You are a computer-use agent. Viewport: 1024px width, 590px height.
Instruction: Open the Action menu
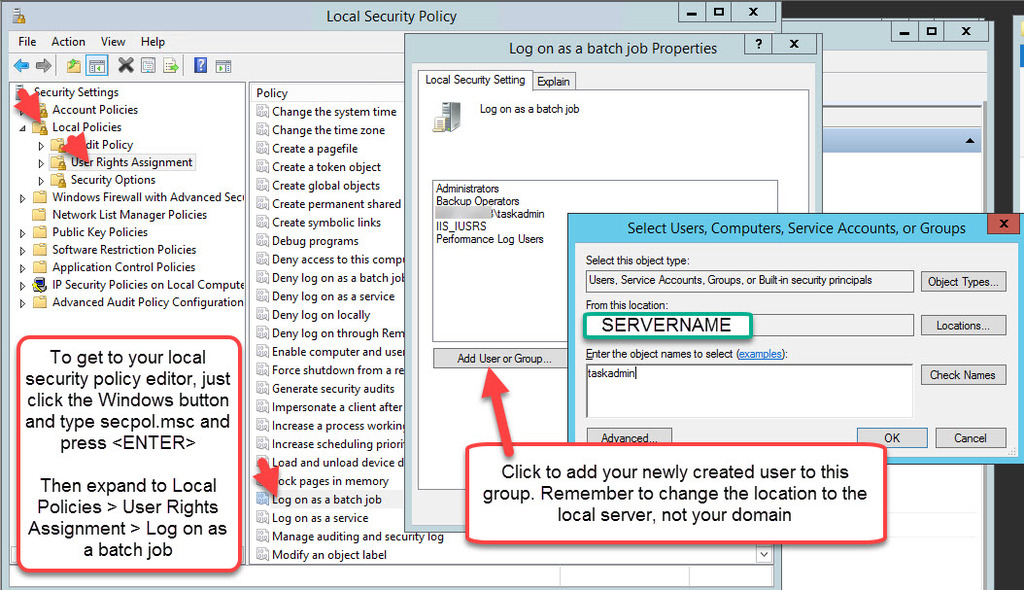pyautogui.click(x=68, y=42)
